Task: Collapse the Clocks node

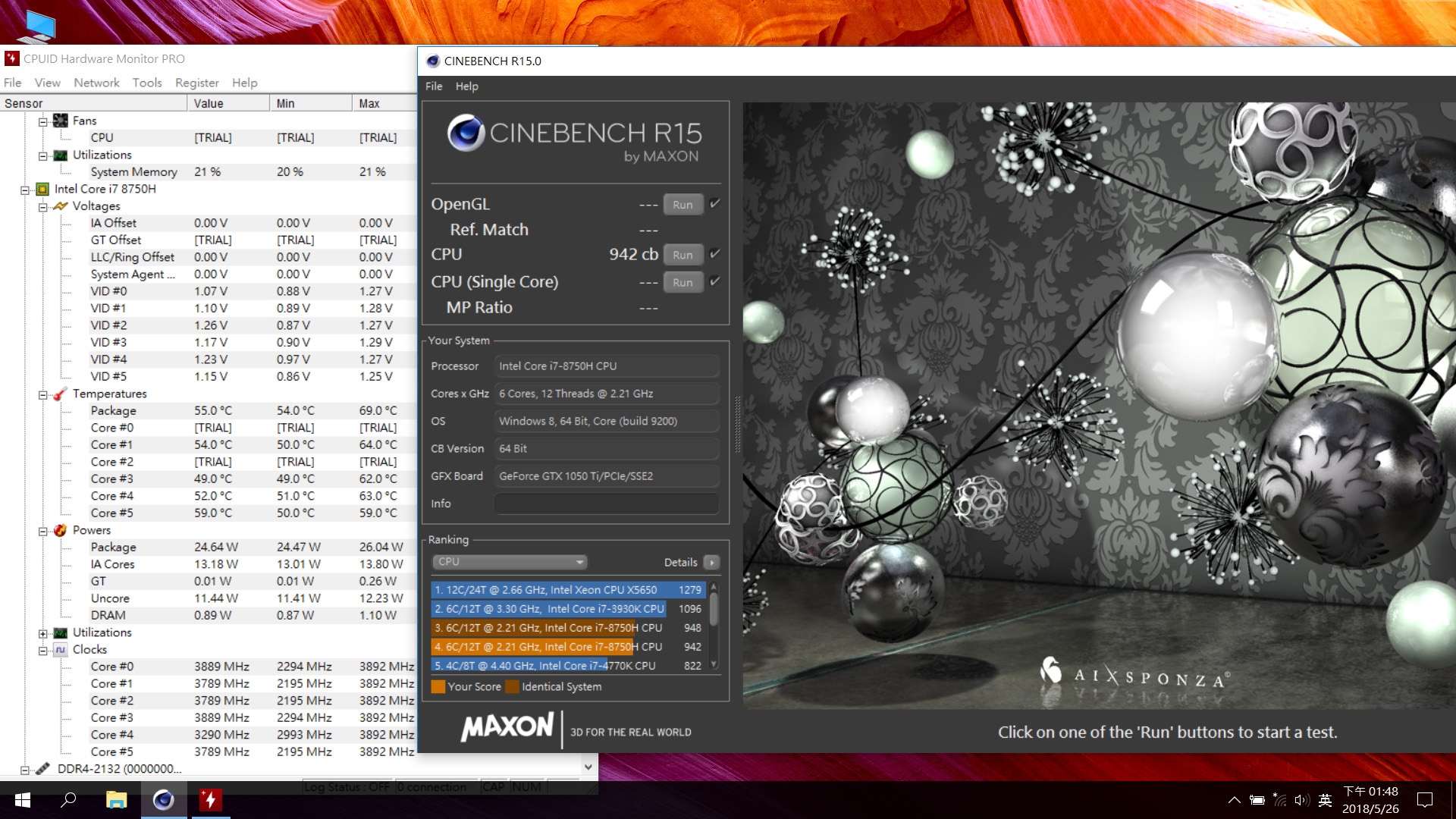Action: [x=43, y=651]
